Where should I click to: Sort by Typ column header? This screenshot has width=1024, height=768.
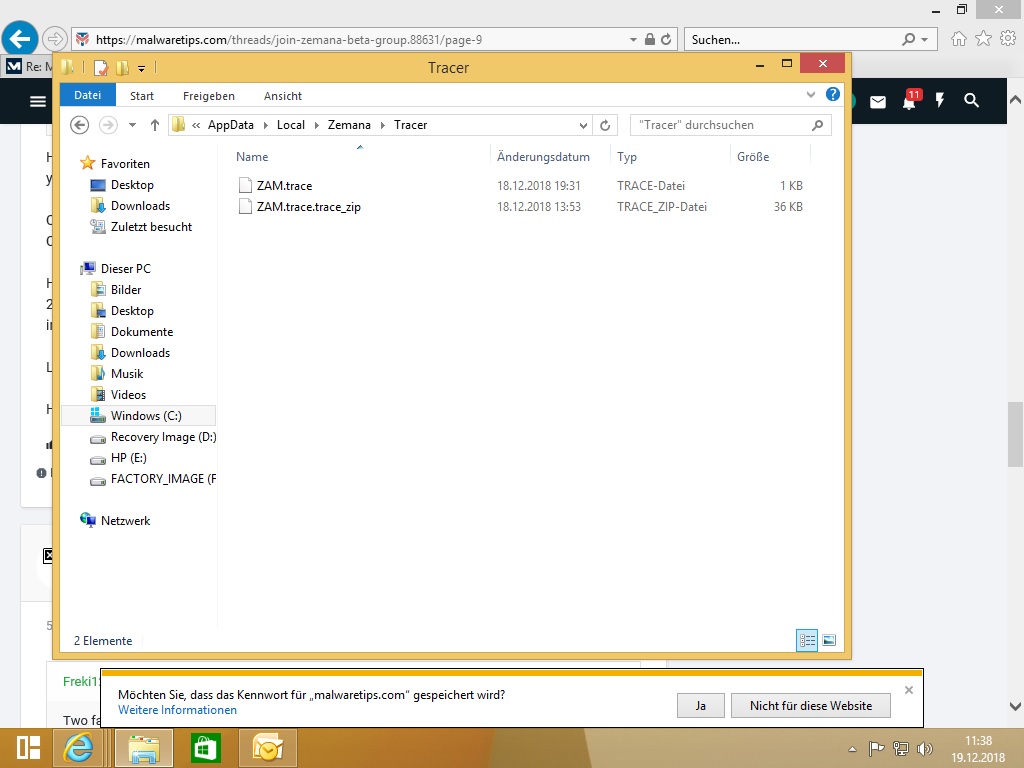pyautogui.click(x=669, y=157)
